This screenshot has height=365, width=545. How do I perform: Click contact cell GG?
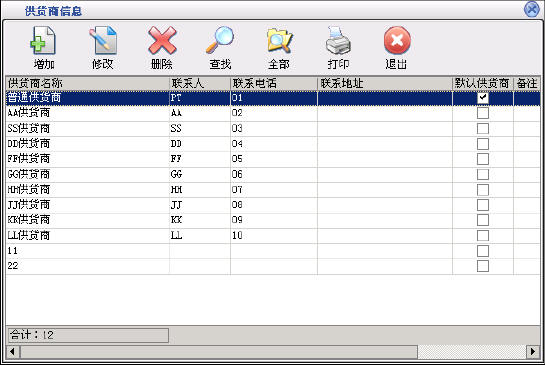tap(200, 174)
